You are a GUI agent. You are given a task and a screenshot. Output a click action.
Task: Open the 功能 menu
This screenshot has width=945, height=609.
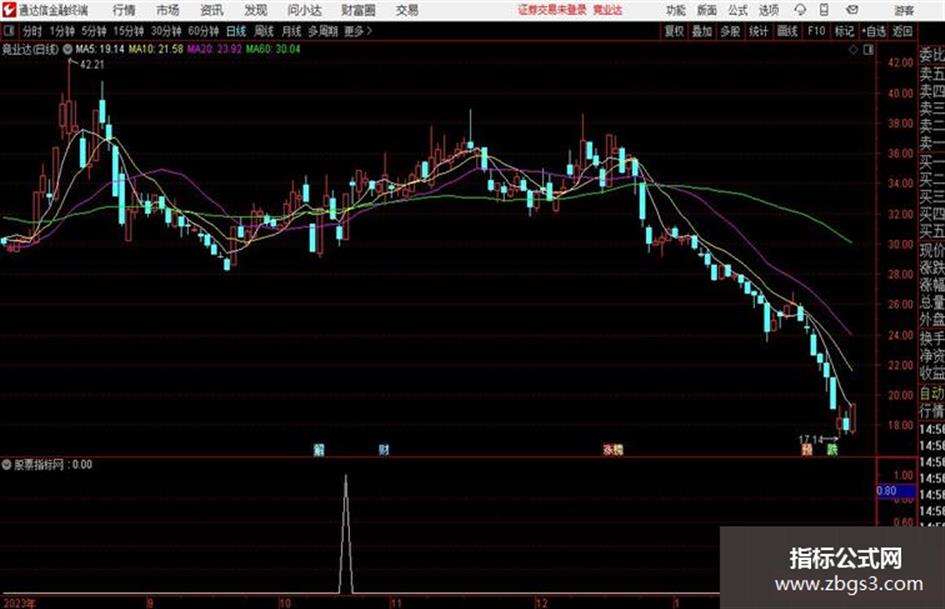[x=676, y=10]
